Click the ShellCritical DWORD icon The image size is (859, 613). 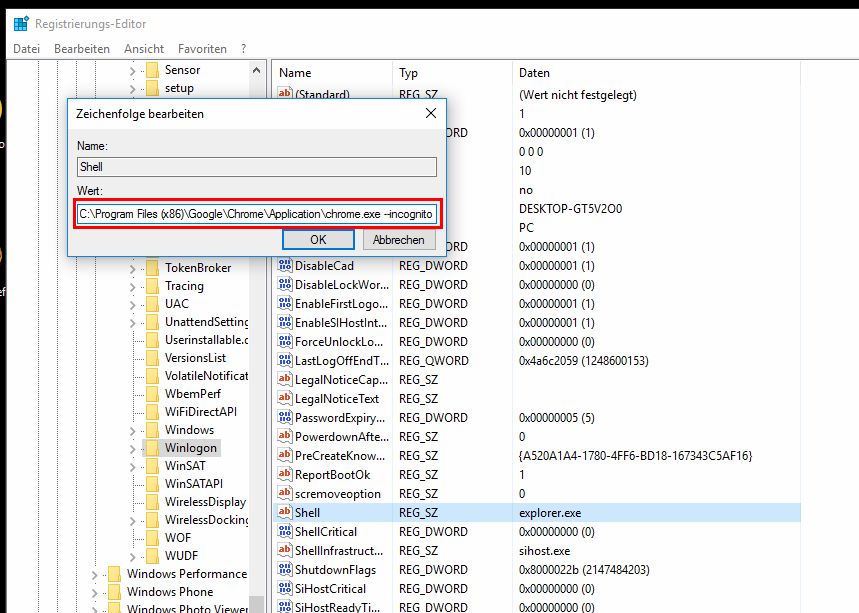coord(284,531)
